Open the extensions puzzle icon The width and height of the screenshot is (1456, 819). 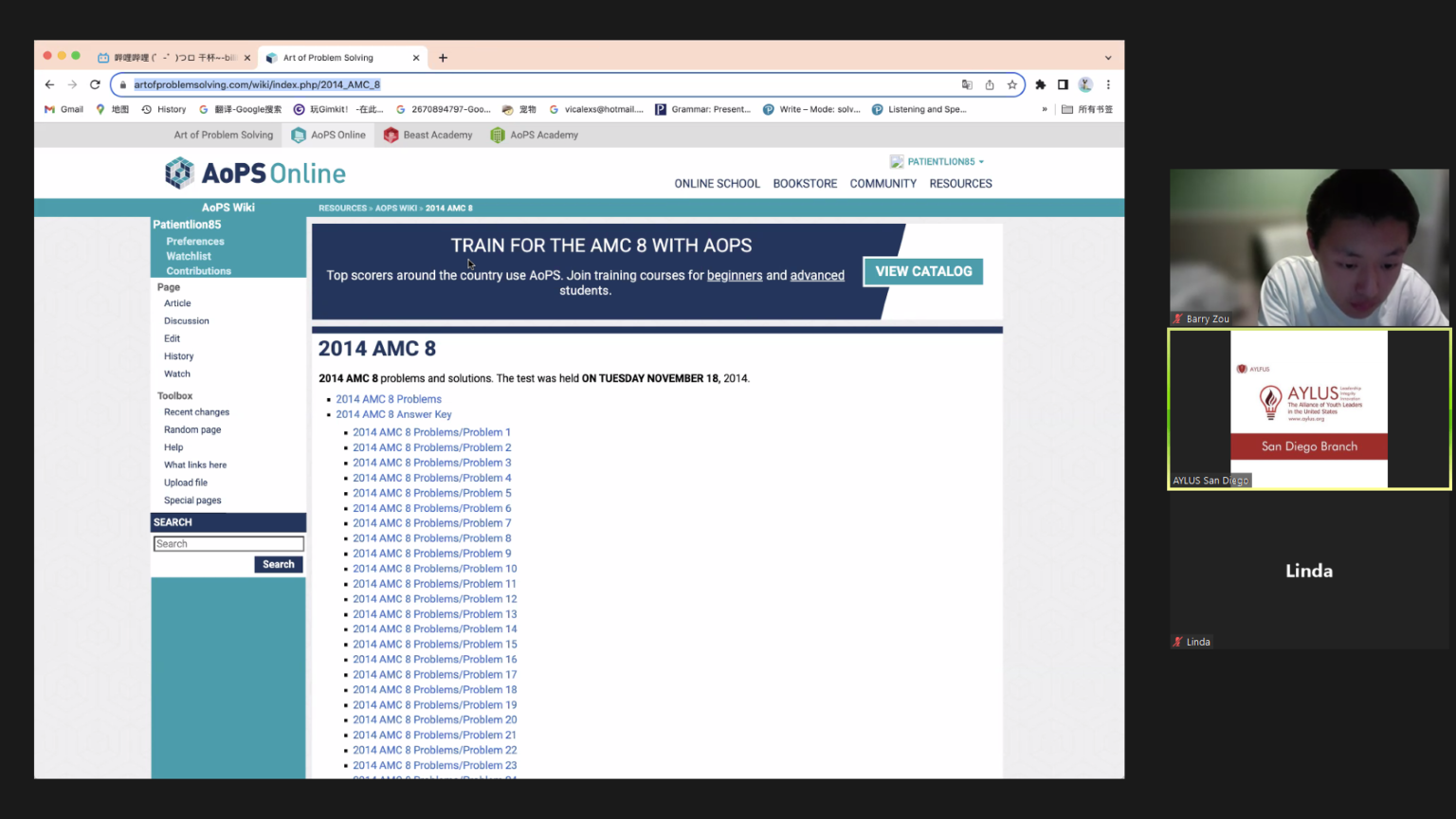point(1040,84)
